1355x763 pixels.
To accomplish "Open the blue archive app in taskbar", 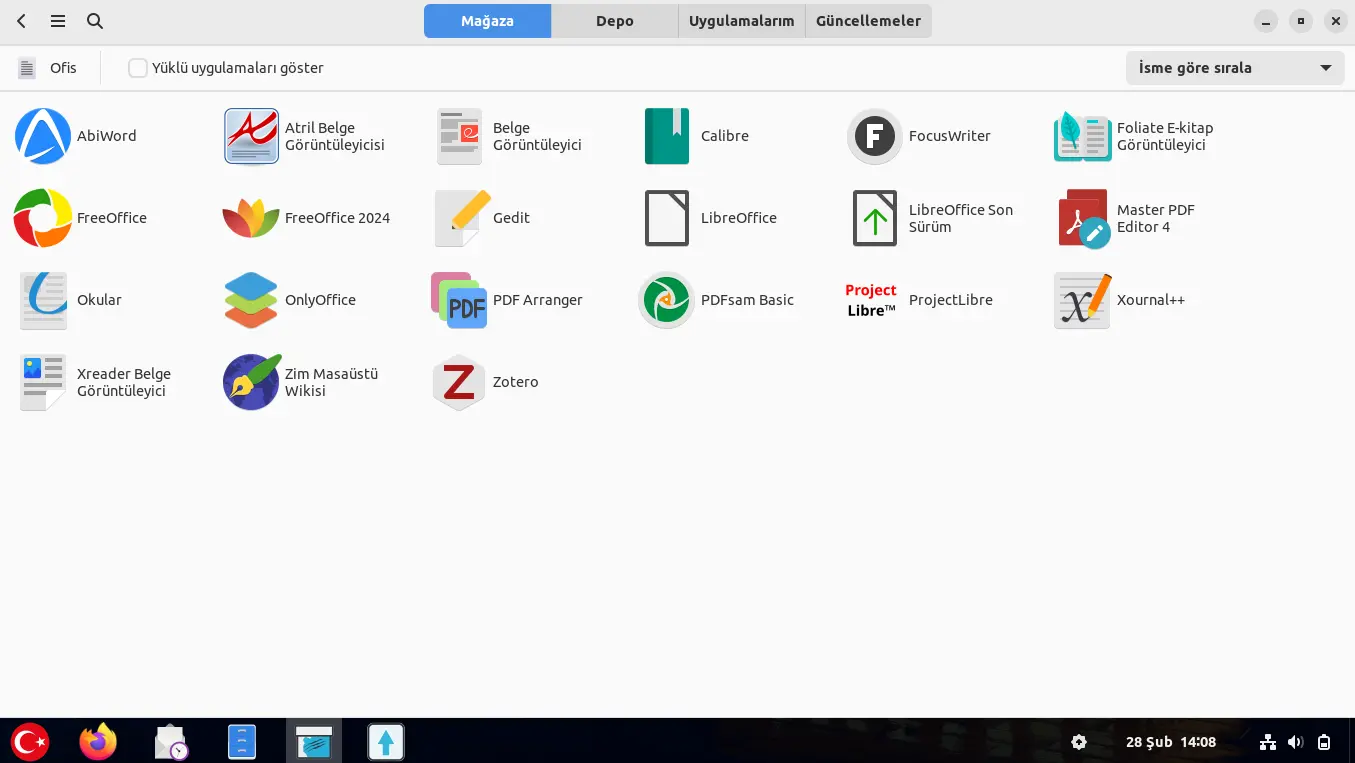I will pos(243,742).
